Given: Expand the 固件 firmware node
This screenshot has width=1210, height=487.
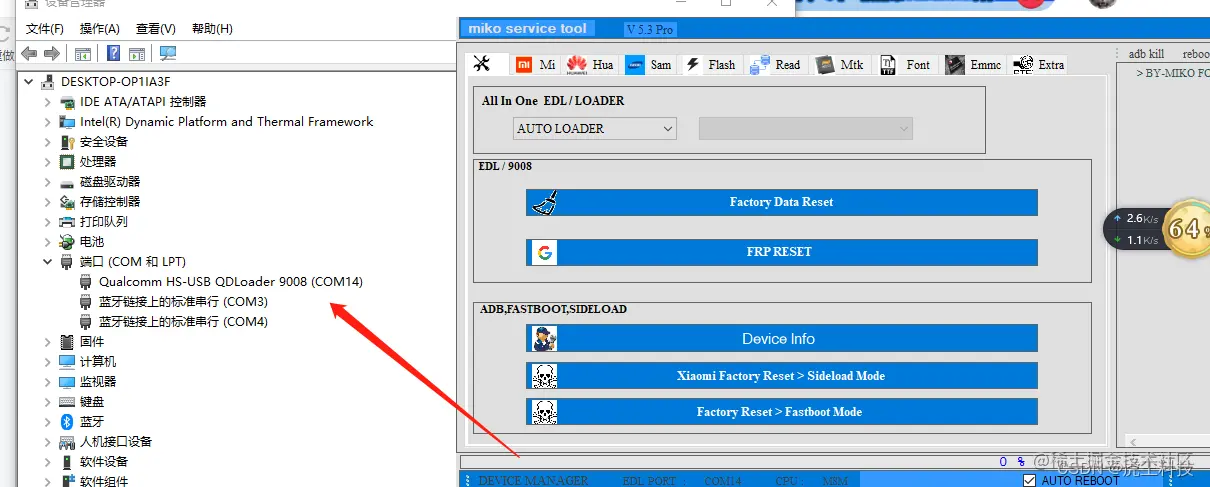Looking at the screenshot, I should [x=47, y=342].
